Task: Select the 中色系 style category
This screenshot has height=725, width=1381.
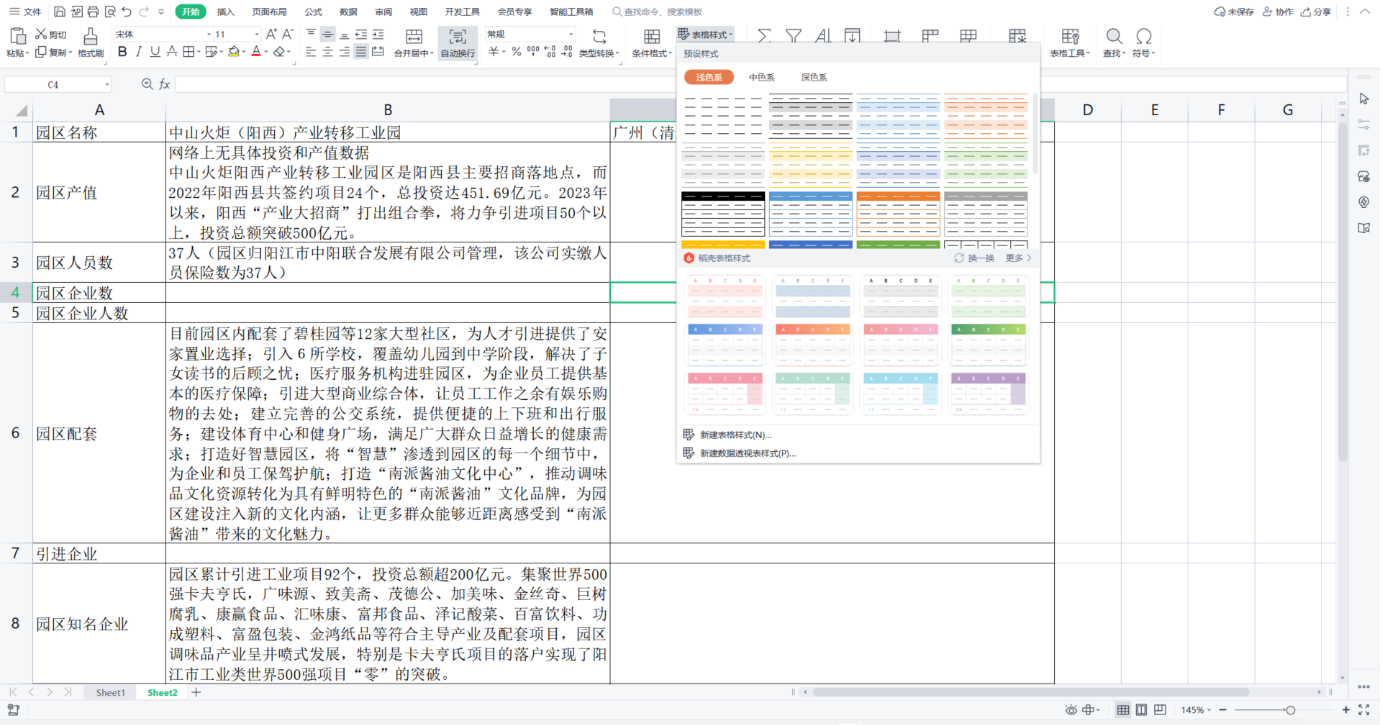Action: (762, 77)
